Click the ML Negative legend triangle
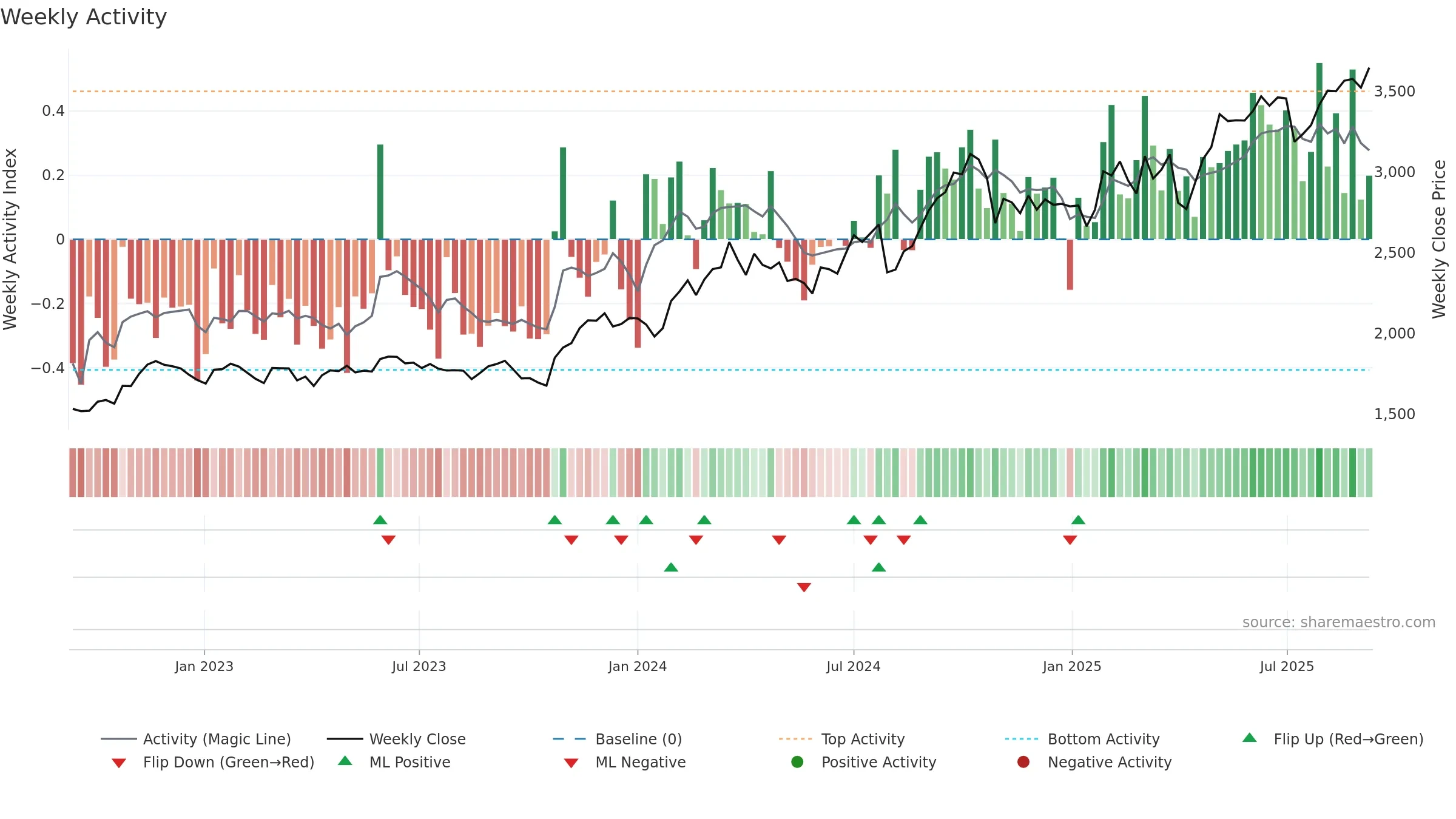 [x=571, y=763]
